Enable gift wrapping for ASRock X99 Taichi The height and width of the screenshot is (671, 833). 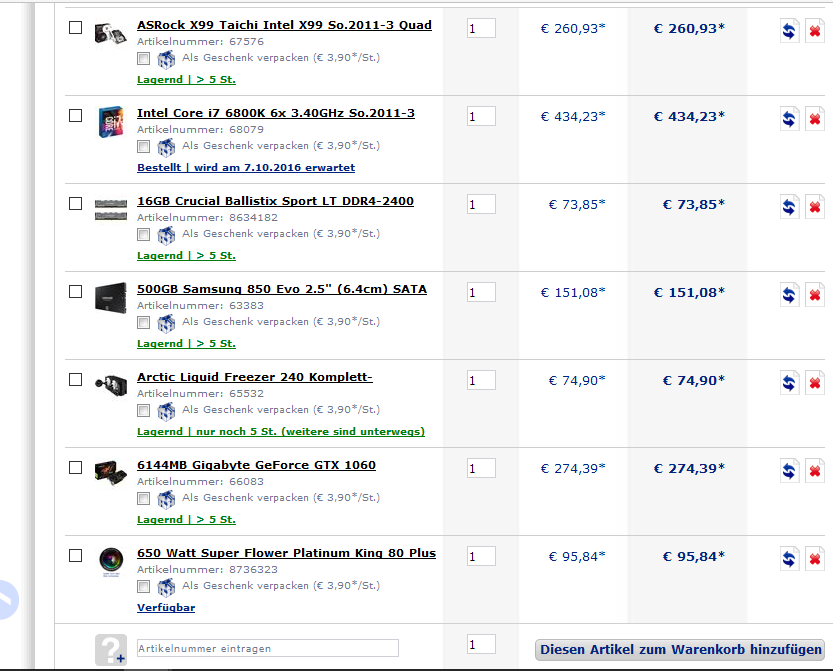[x=143, y=58]
